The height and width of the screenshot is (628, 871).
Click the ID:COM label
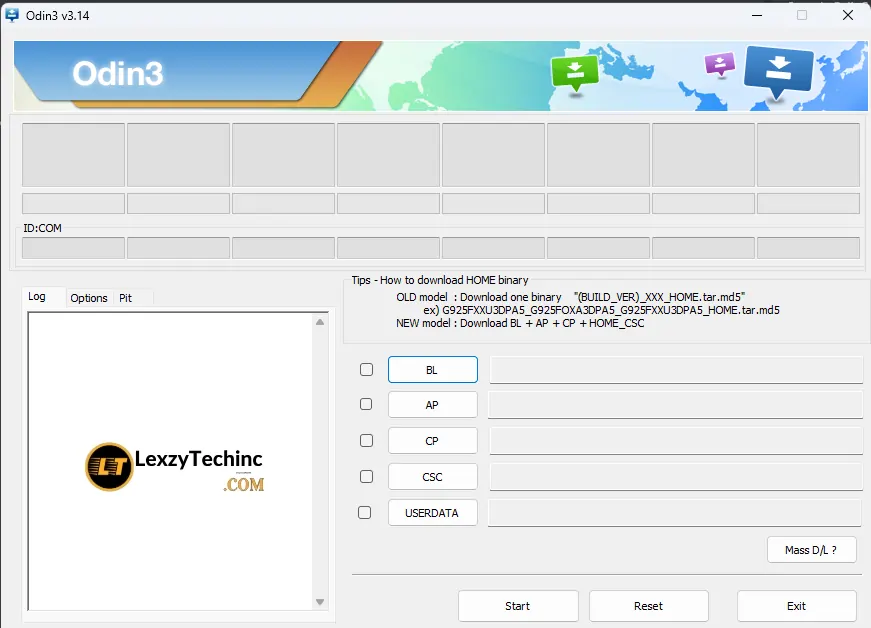pos(42,228)
